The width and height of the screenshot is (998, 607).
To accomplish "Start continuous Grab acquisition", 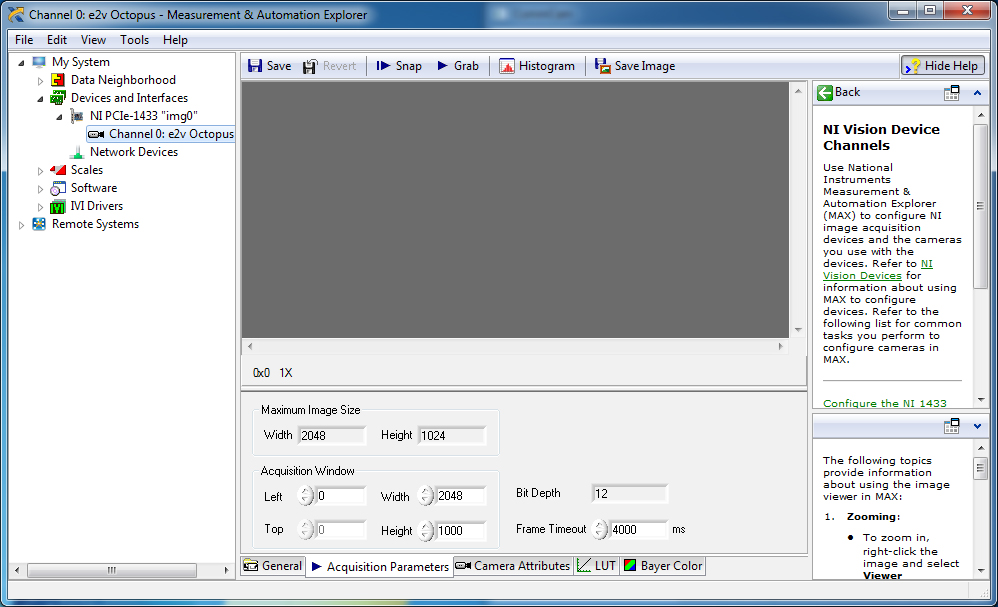I will click(x=457, y=66).
